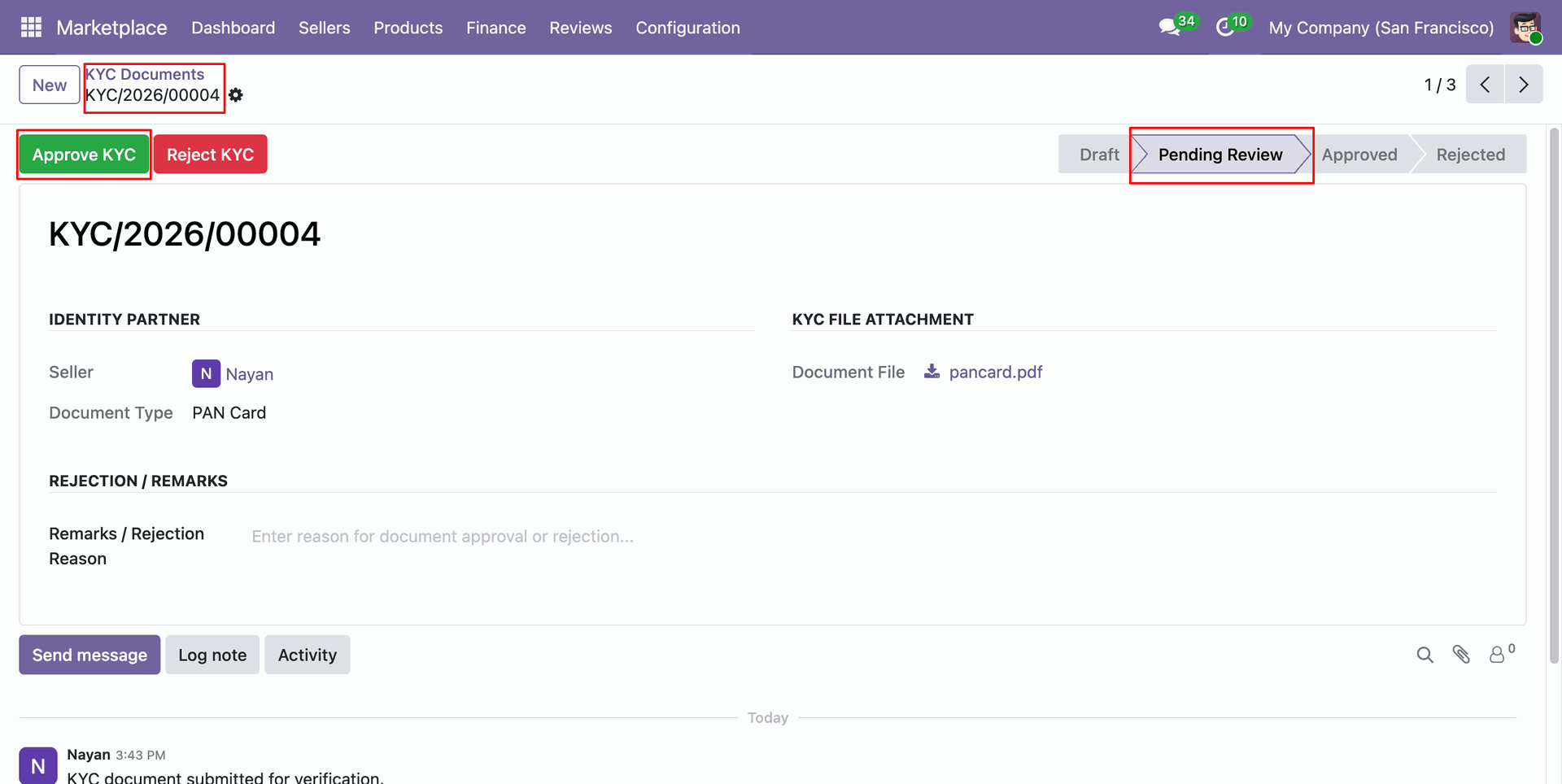This screenshot has height=784, width=1562.
Task: Select the Approved status stage
Action: tap(1359, 155)
